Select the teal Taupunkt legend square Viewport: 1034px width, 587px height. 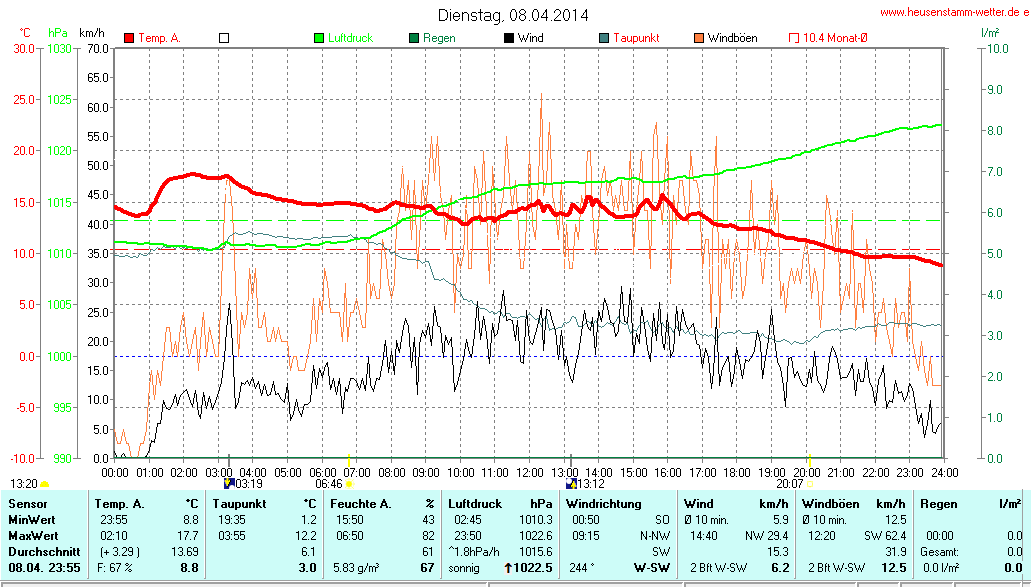point(604,38)
